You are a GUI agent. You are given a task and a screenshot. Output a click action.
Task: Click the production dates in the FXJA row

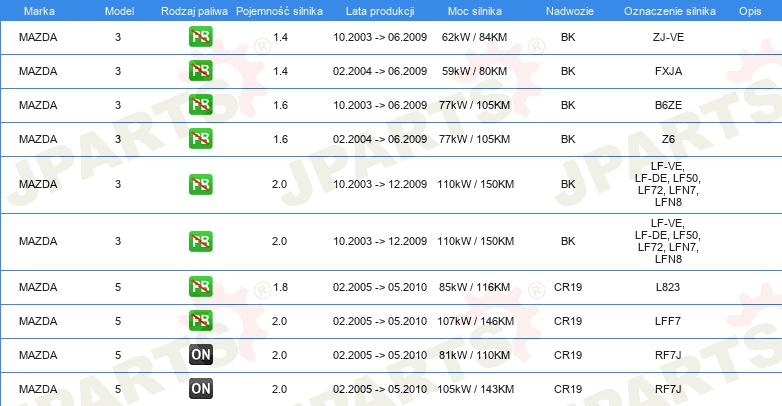pyautogui.click(x=380, y=71)
